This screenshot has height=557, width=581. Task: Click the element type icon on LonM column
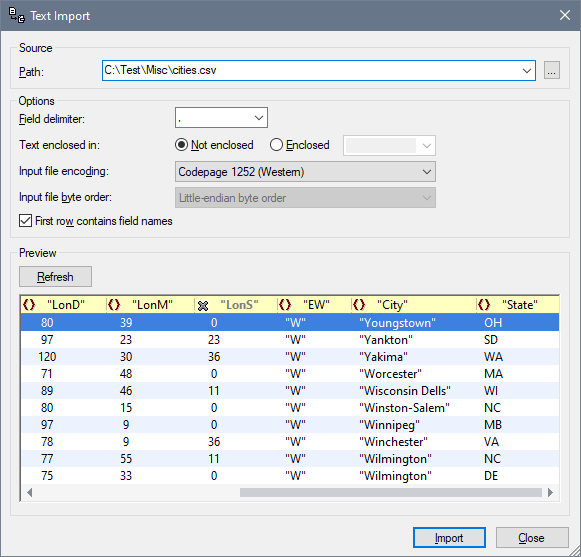[114, 305]
